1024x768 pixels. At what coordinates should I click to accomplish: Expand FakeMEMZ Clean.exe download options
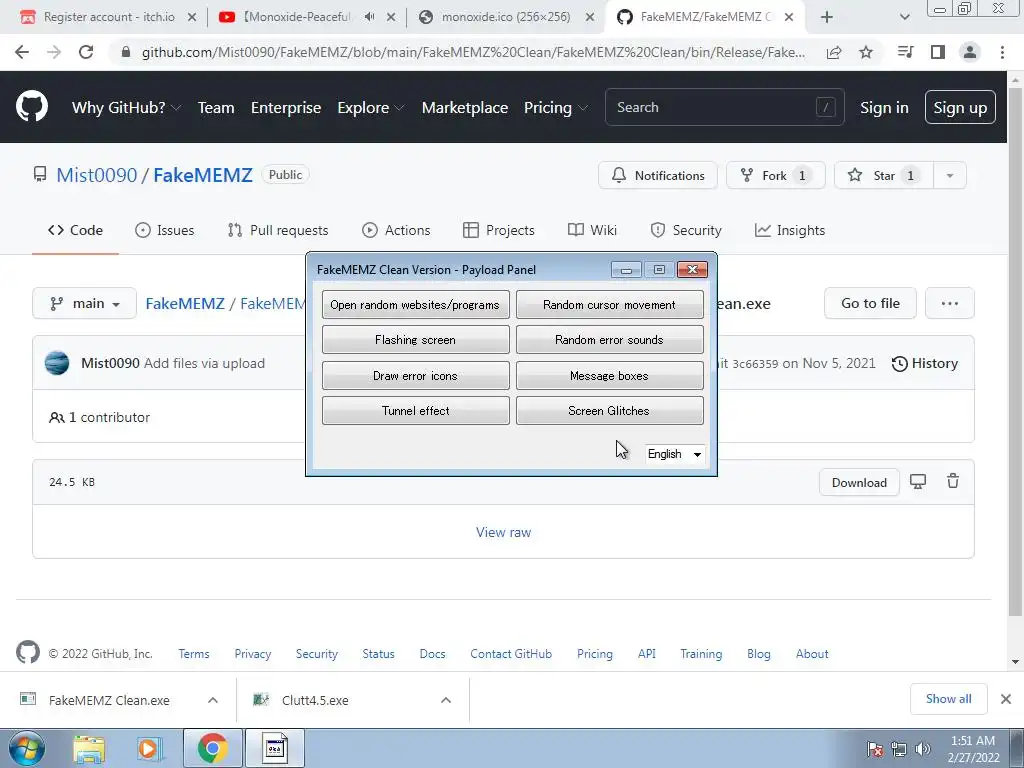point(213,700)
